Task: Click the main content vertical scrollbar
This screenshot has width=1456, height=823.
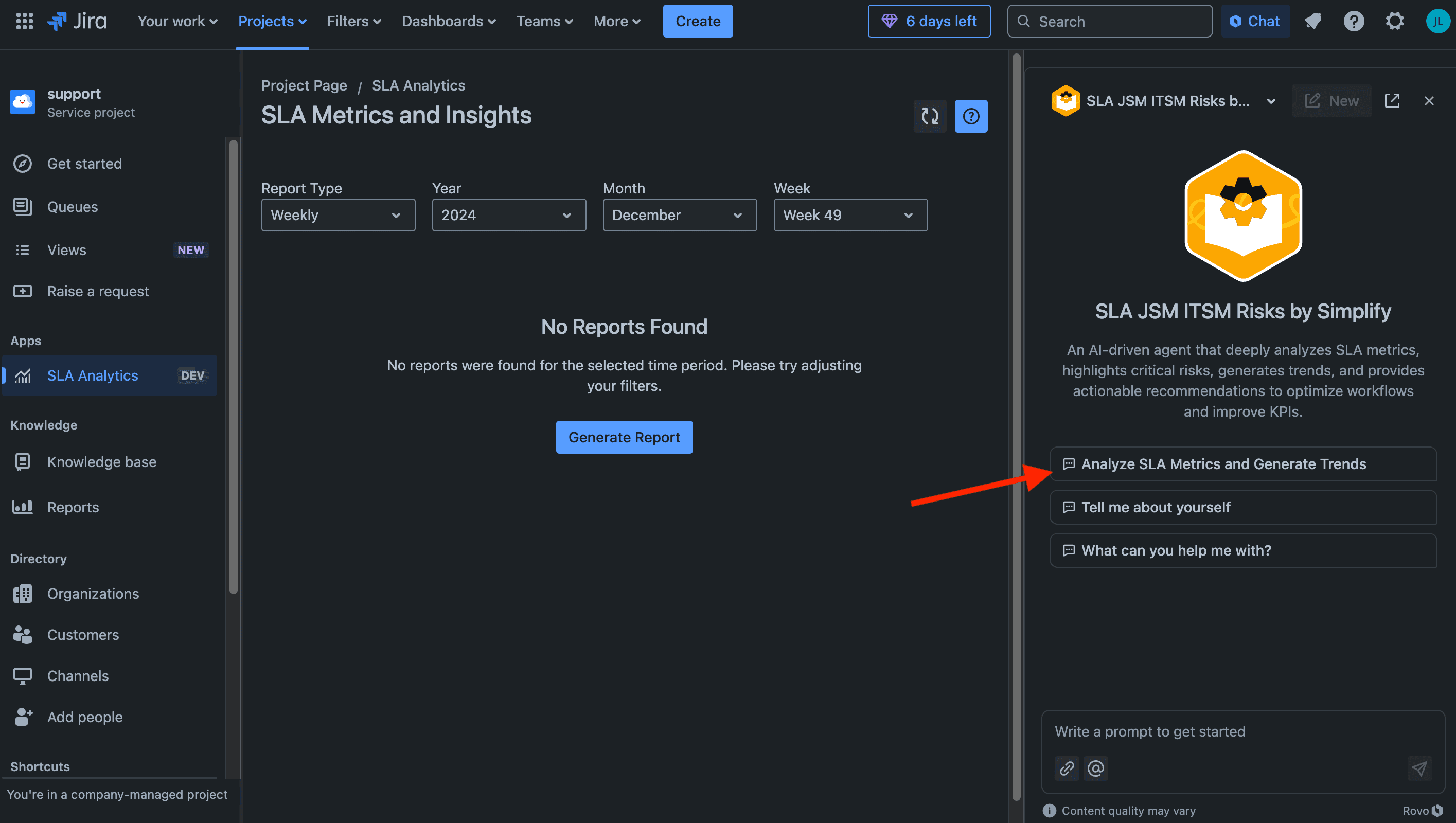Action: [x=1016, y=427]
